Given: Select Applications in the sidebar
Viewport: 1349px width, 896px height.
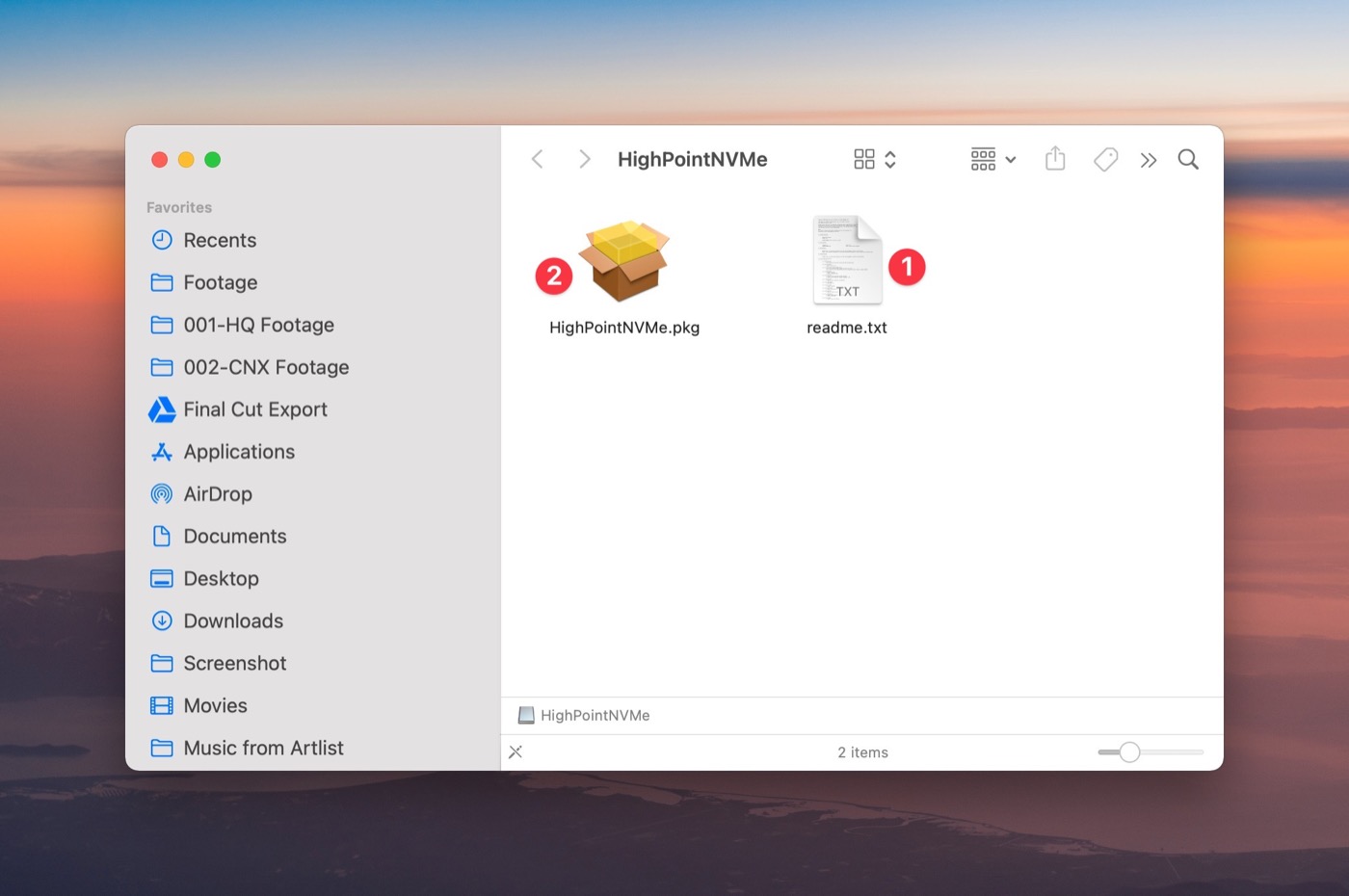Looking at the screenshot, I should tap(239, 452).
